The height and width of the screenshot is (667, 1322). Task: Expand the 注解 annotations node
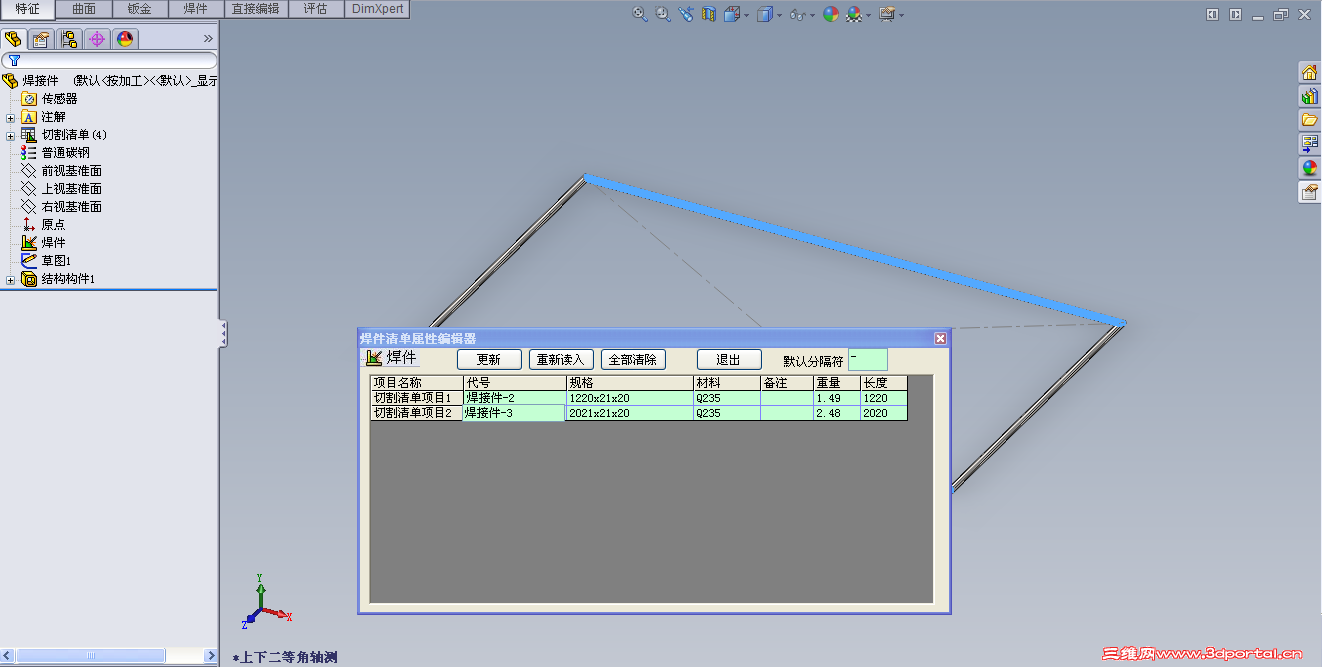click(10, 117)
